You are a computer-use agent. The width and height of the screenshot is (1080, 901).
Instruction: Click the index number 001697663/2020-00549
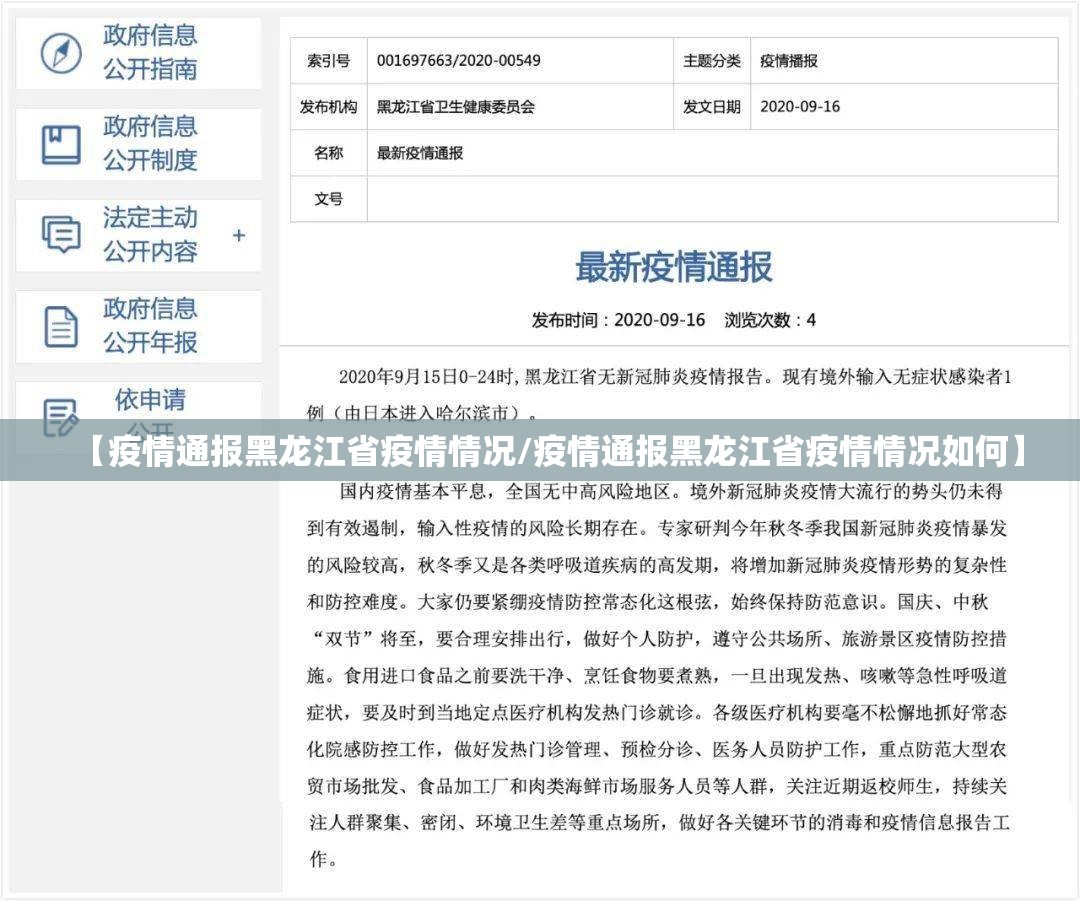(458, 61)
